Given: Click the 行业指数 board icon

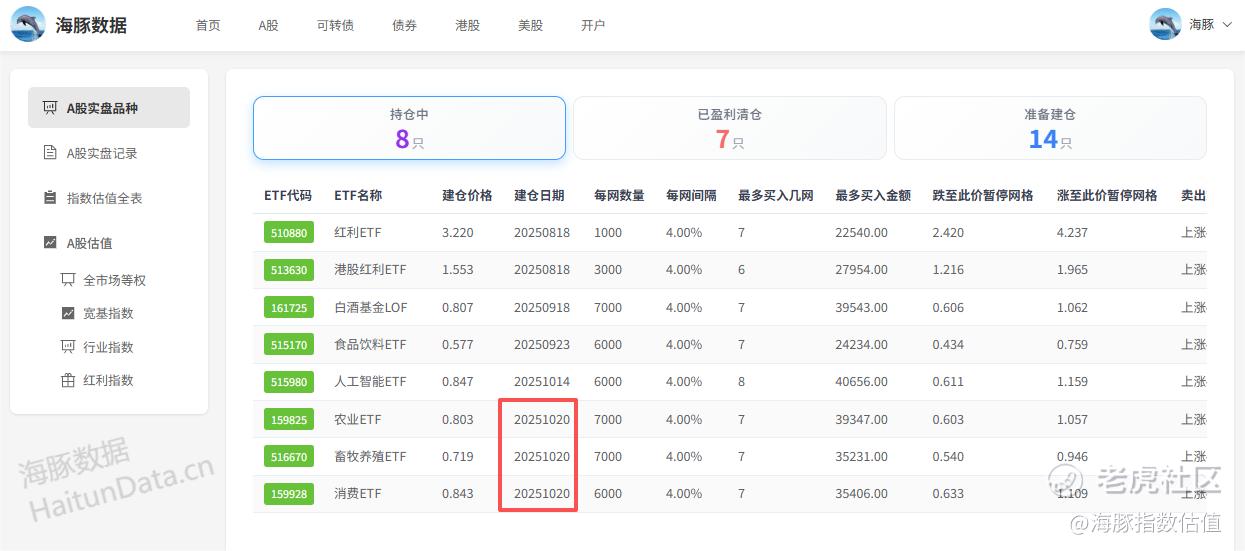Looking at the screenshot, I should tap(68, 347).
